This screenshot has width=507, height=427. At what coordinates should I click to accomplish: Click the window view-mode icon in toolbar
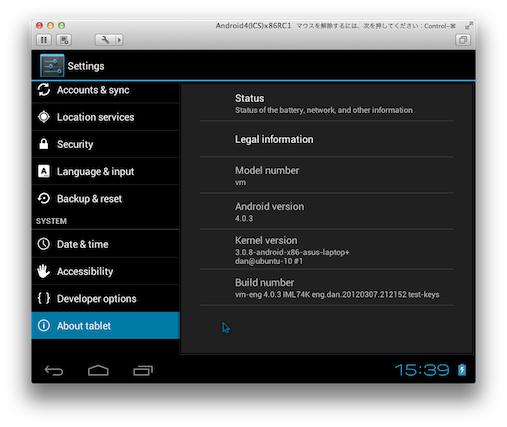pos(463,40)
